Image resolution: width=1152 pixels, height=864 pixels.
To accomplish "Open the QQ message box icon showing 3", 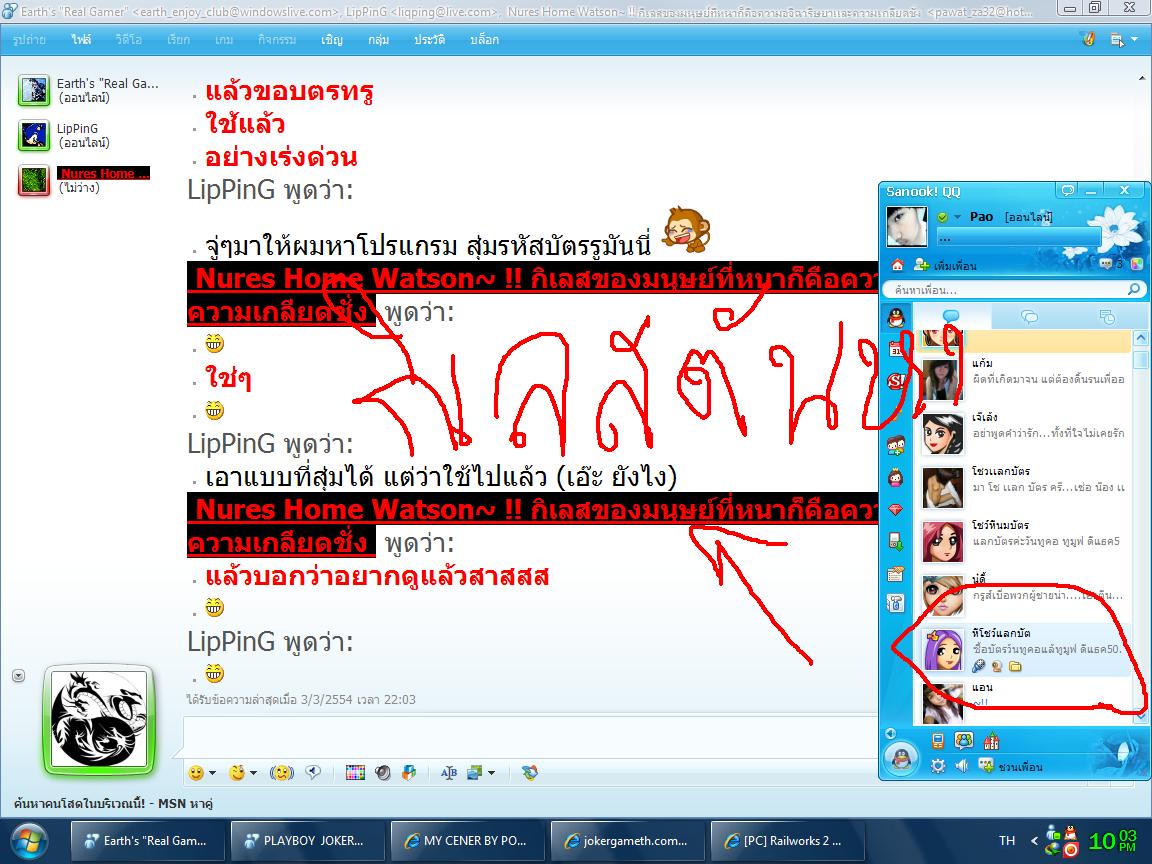I will (x=1110, y=264).
